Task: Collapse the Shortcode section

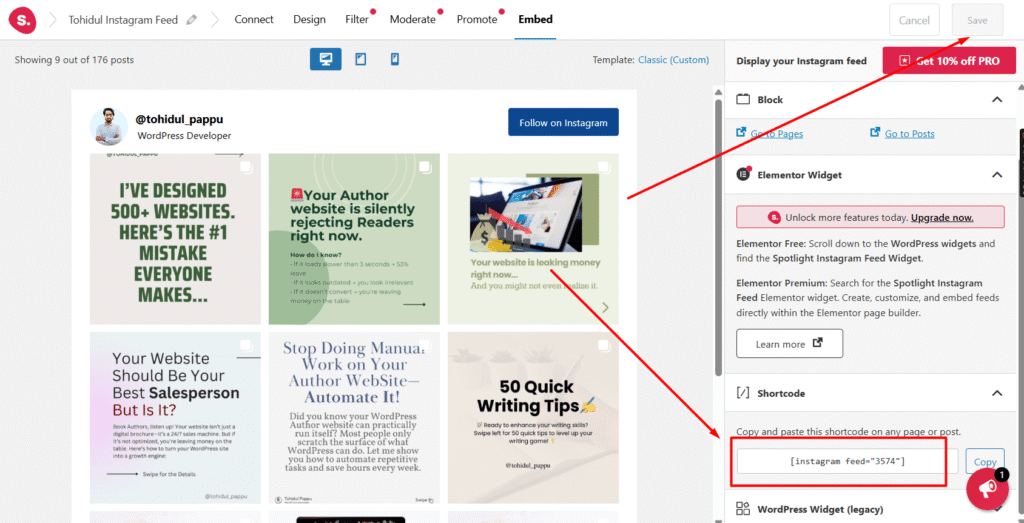Action: pyautogui.click(x=997, y=393)
